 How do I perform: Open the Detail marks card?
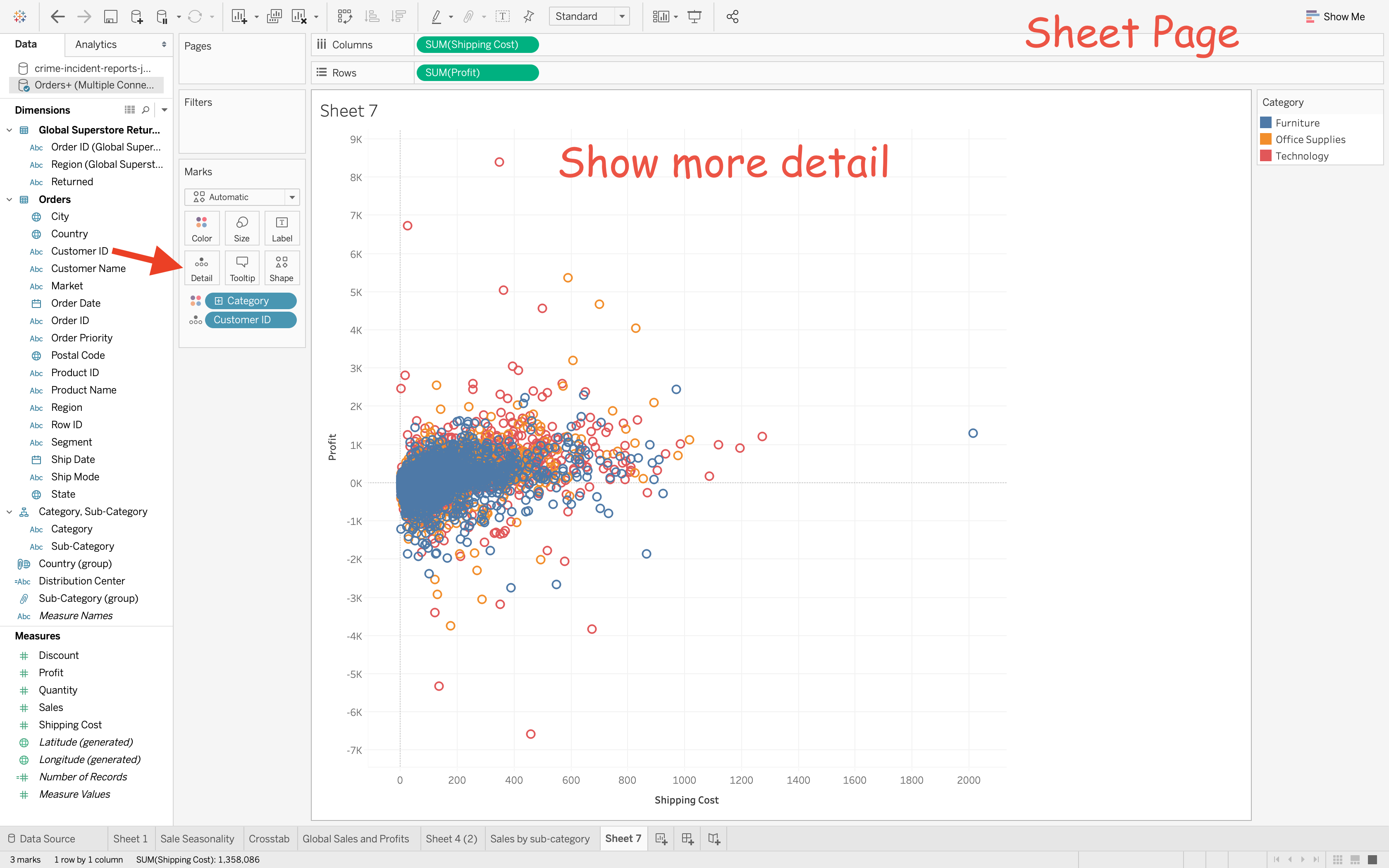tap(201, 268)
